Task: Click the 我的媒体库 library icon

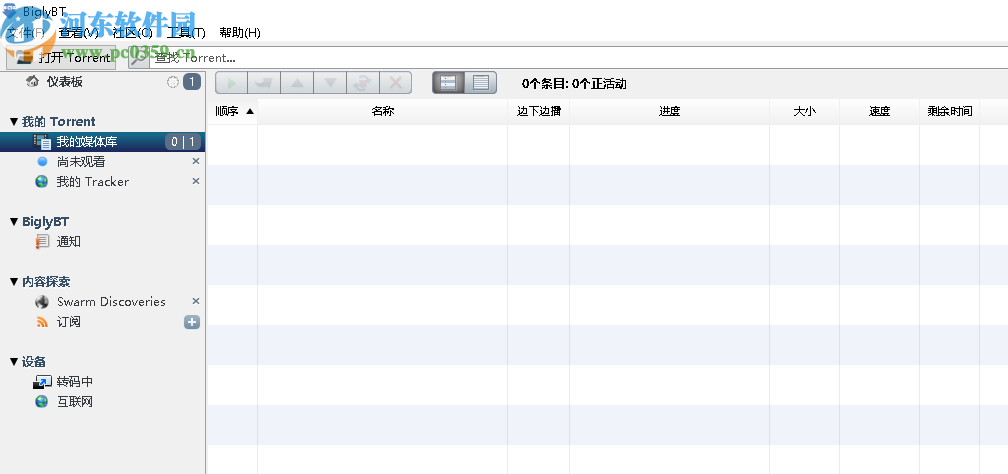Action: click(x=42, y=141)
